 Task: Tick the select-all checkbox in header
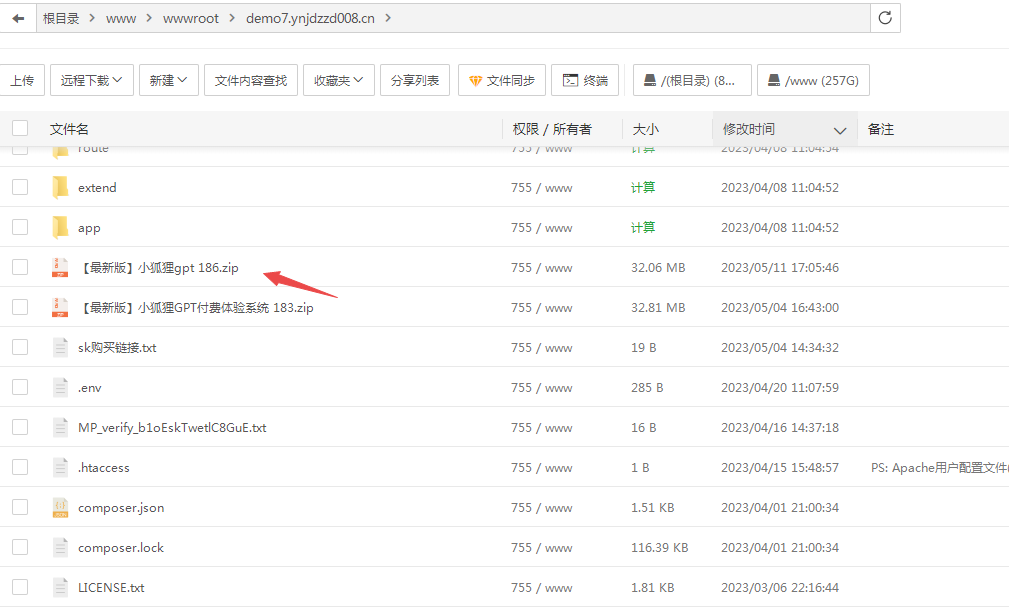(x=20, y=128)
